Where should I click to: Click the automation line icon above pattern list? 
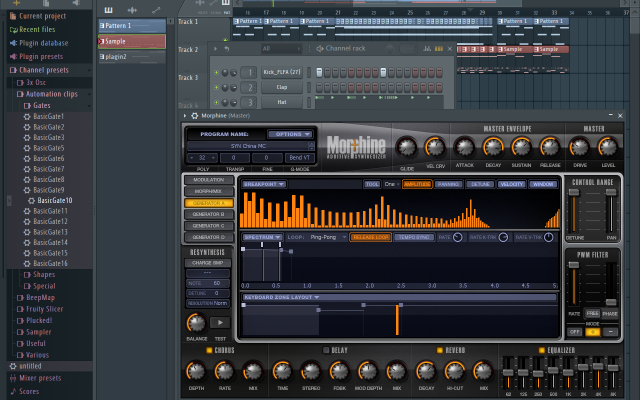tap(156, 10)
